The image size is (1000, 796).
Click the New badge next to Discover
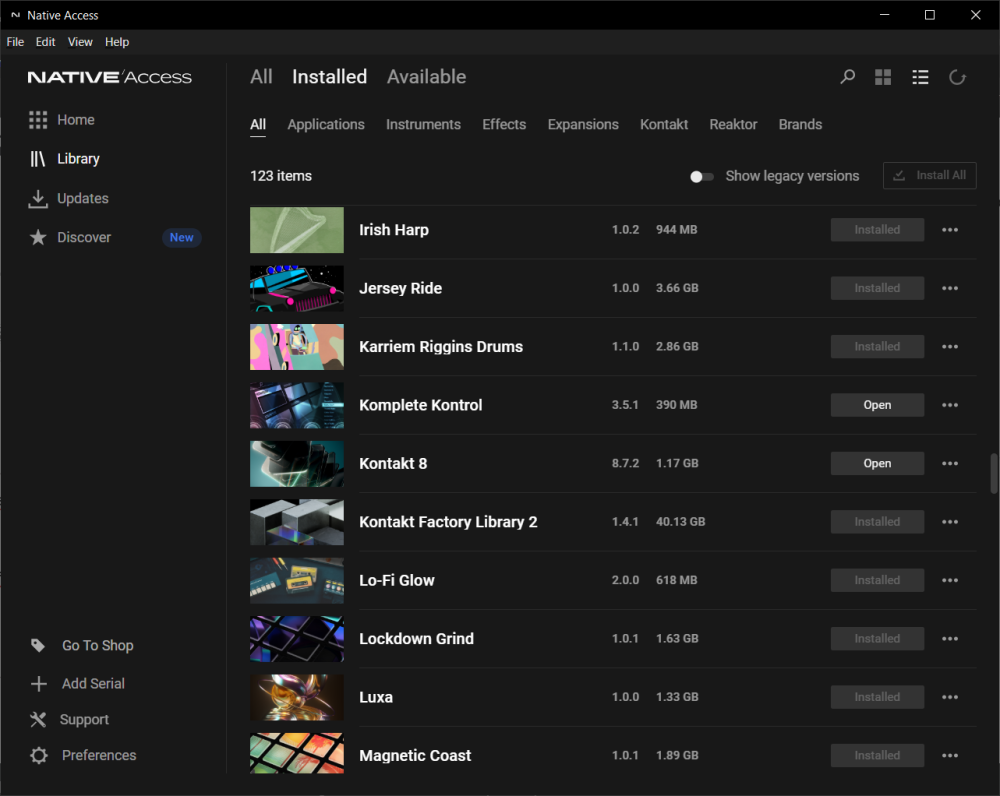click(182, 237)
